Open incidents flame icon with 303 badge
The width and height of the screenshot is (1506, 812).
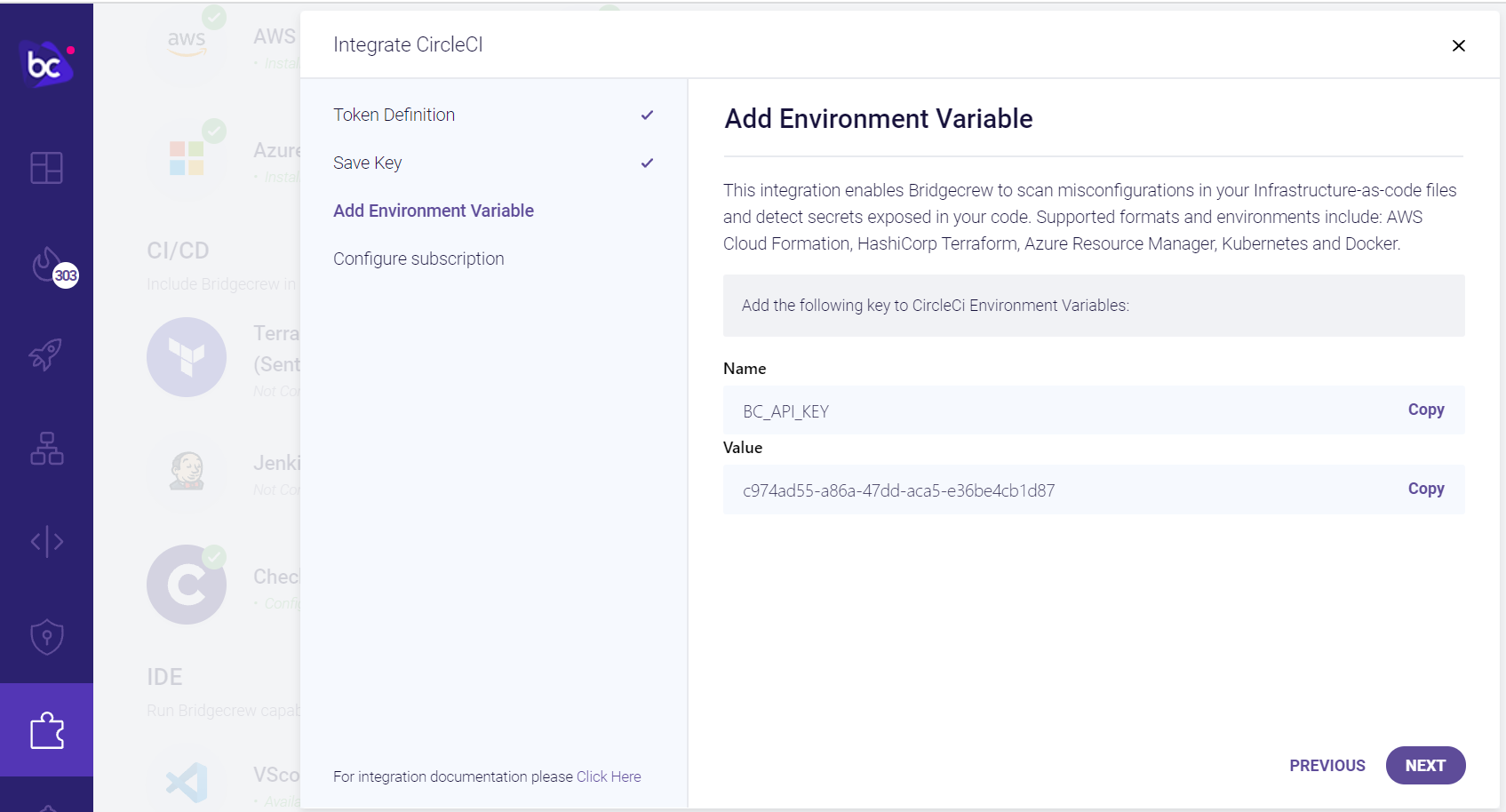tap(48, 265)
